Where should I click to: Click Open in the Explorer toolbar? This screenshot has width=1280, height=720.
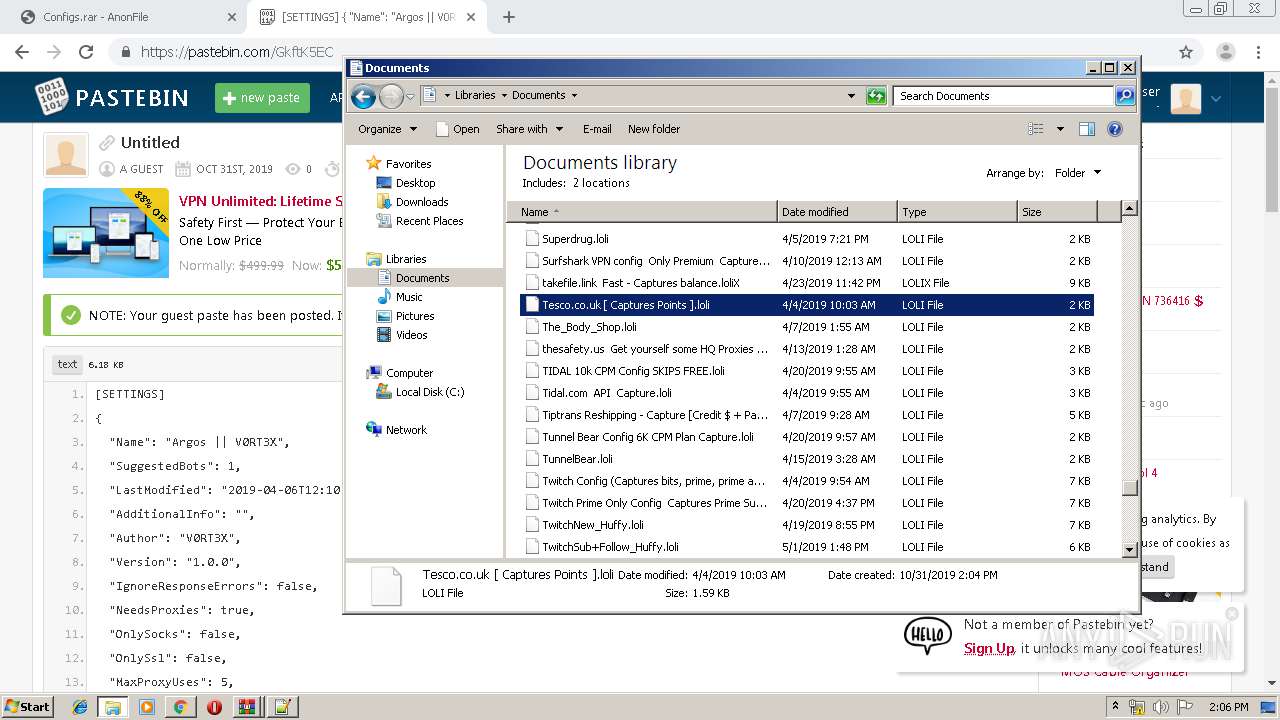click(458, 129)
